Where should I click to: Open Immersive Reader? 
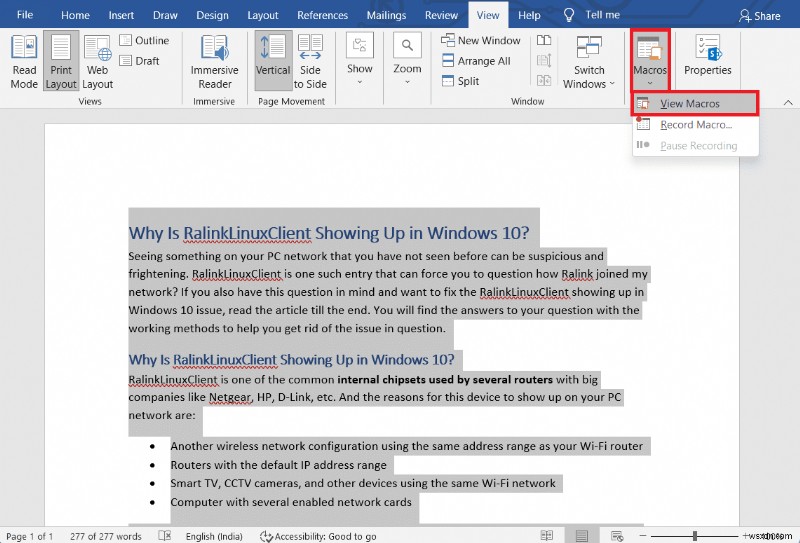[x=214, y=60]
